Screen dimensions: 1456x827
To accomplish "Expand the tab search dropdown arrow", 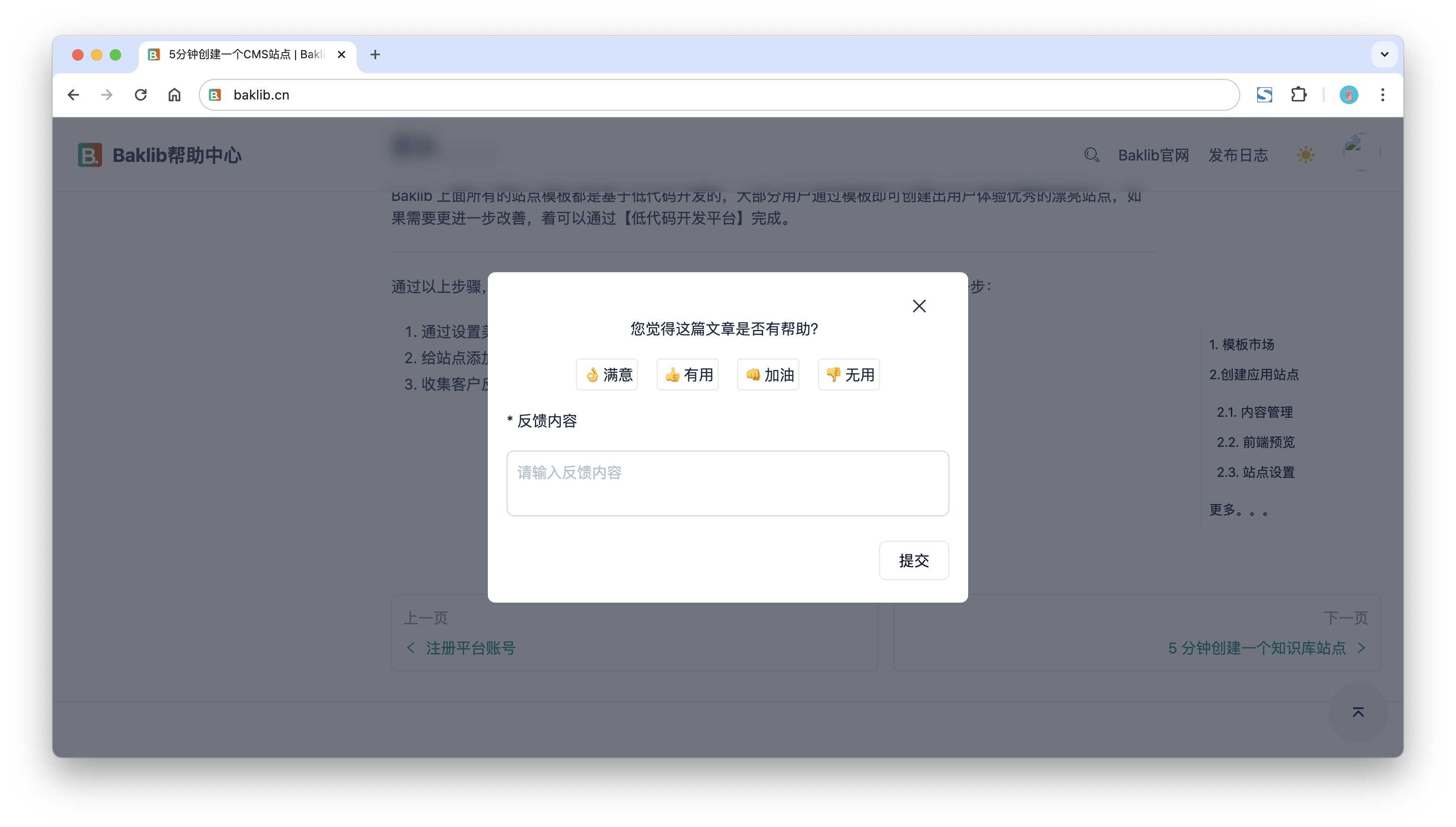I will click(x=1385, y=54).
